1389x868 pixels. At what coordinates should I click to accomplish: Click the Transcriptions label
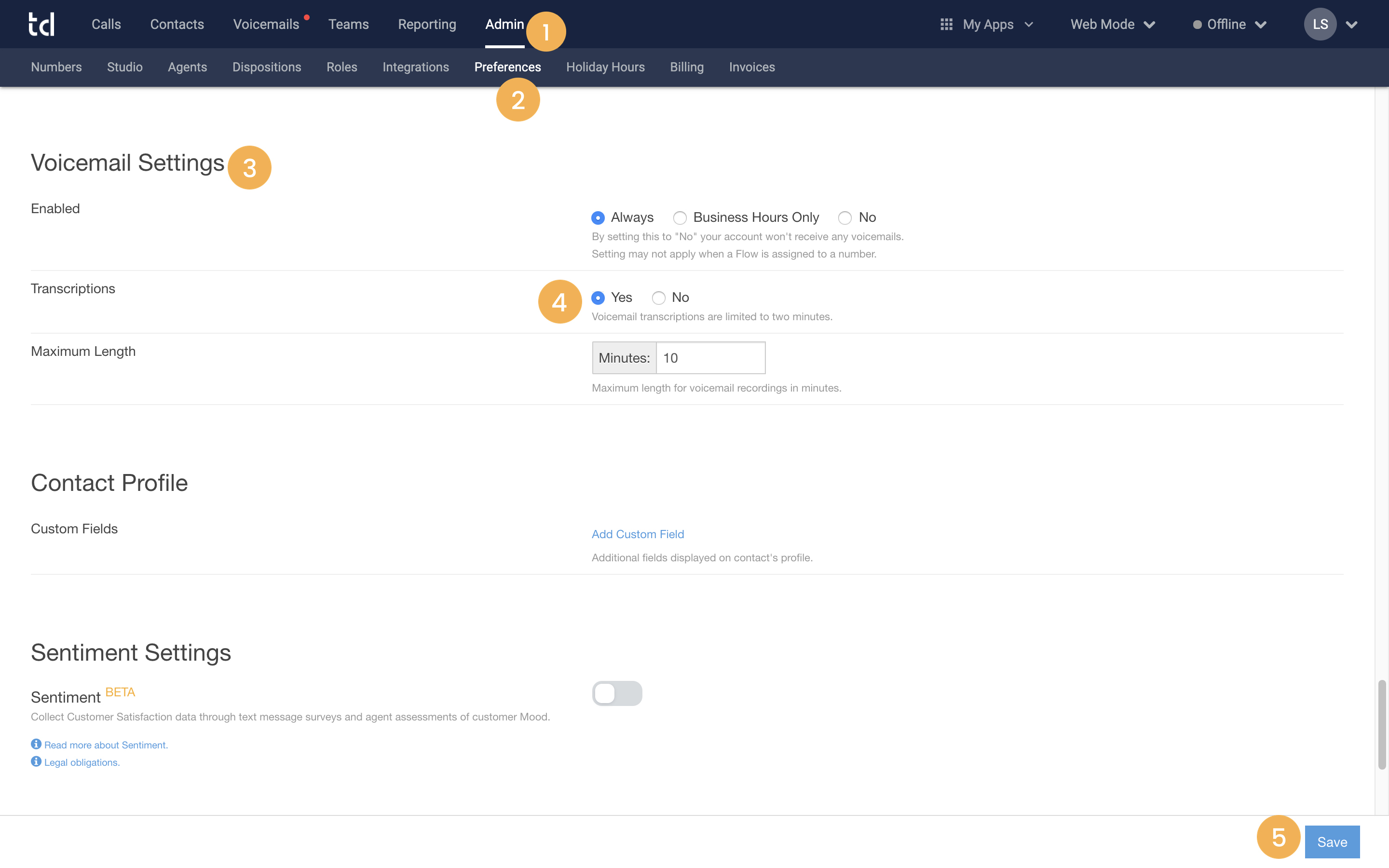[x=73, y=289]
